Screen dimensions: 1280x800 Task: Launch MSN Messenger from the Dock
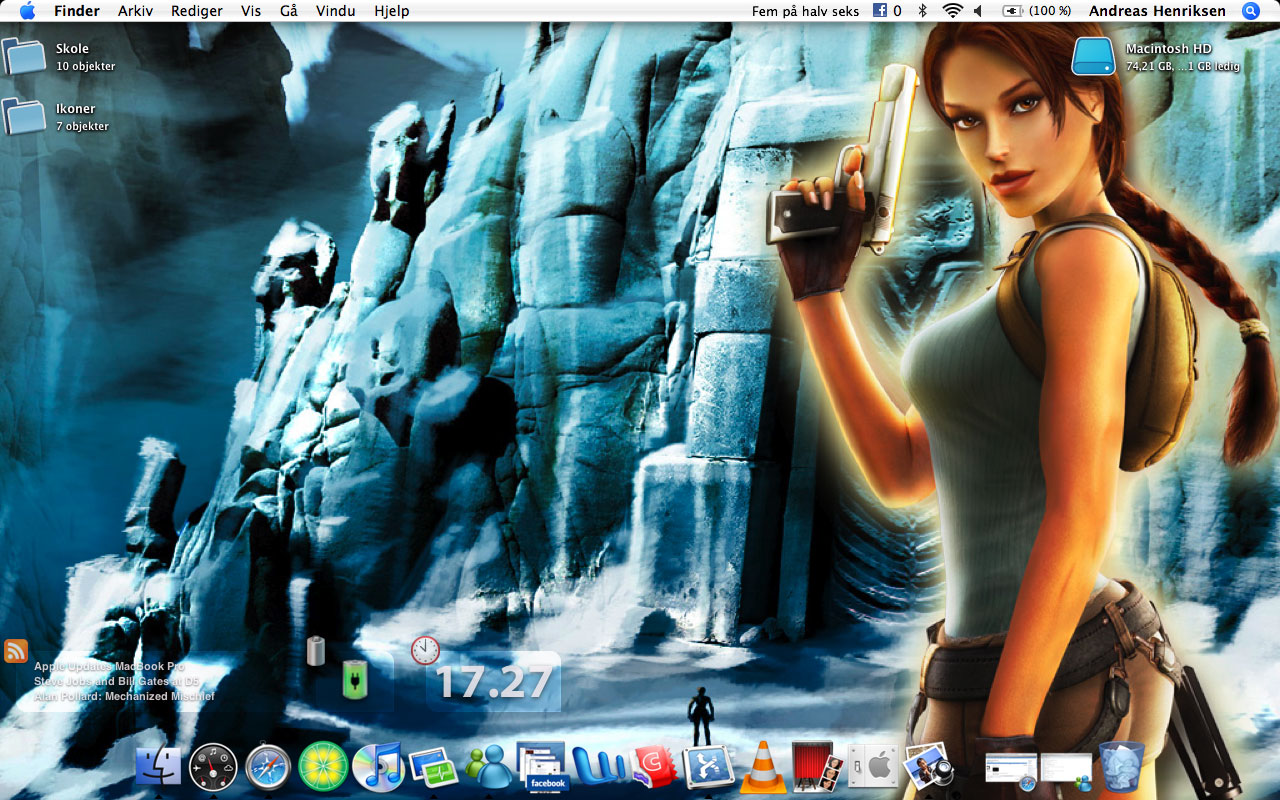click(488, 767)
